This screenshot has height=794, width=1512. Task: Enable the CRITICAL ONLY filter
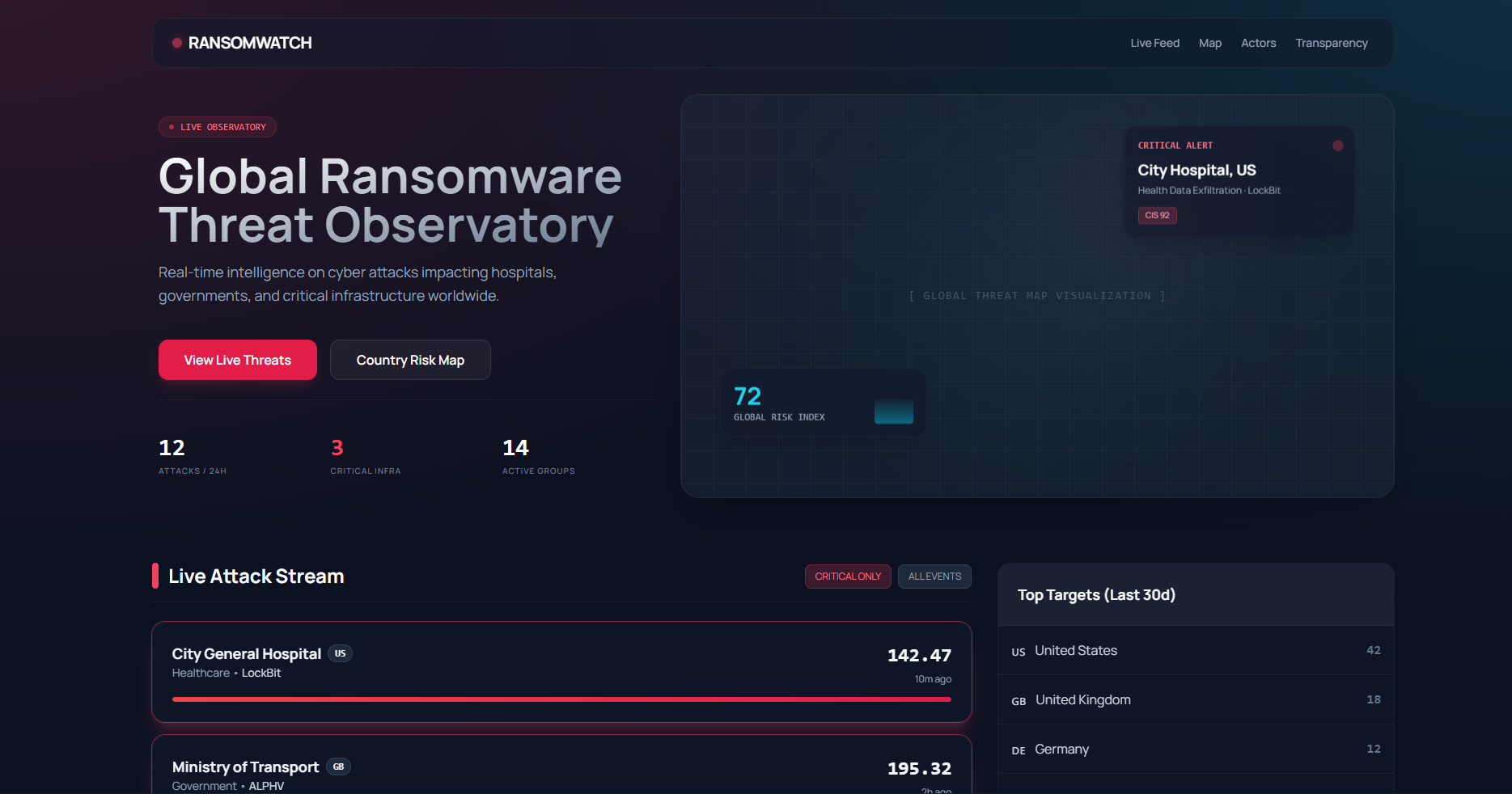click(848, 576)
